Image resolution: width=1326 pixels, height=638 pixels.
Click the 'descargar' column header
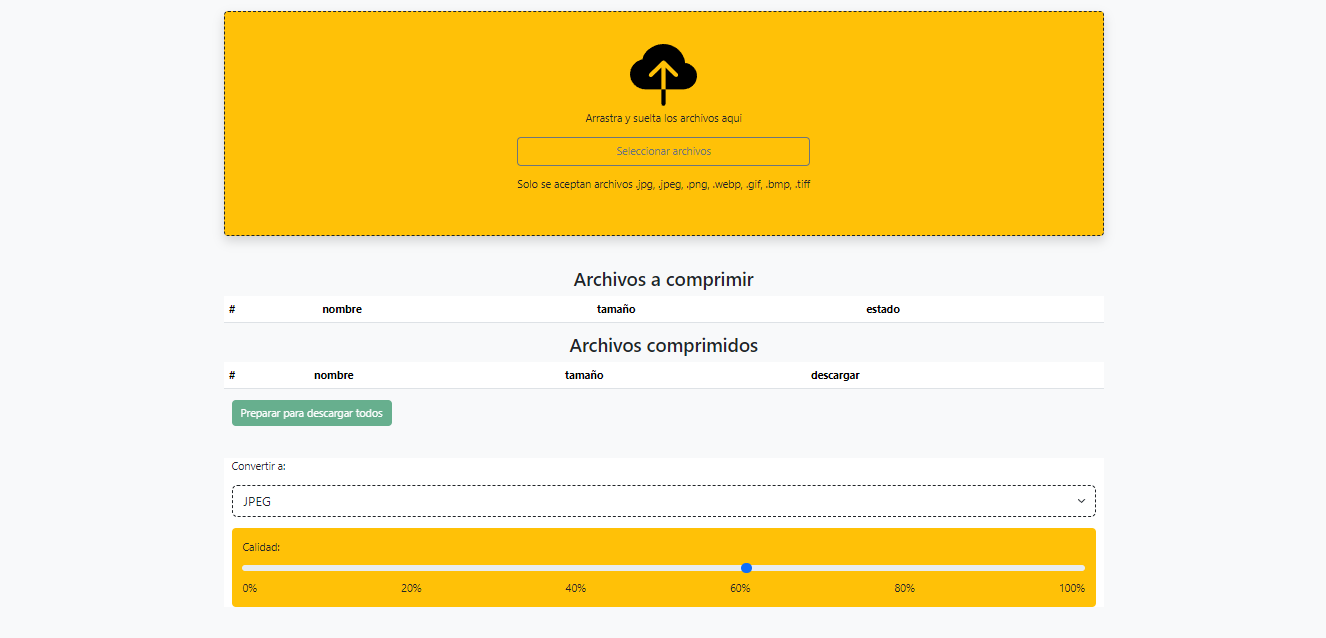click(835, 376)
